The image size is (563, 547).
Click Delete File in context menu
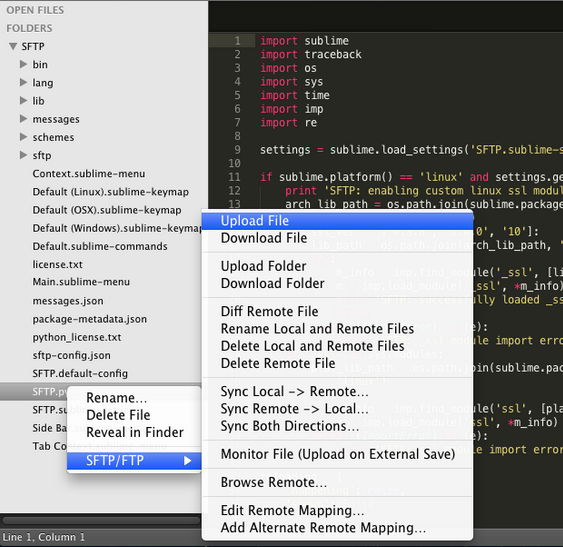134,415
